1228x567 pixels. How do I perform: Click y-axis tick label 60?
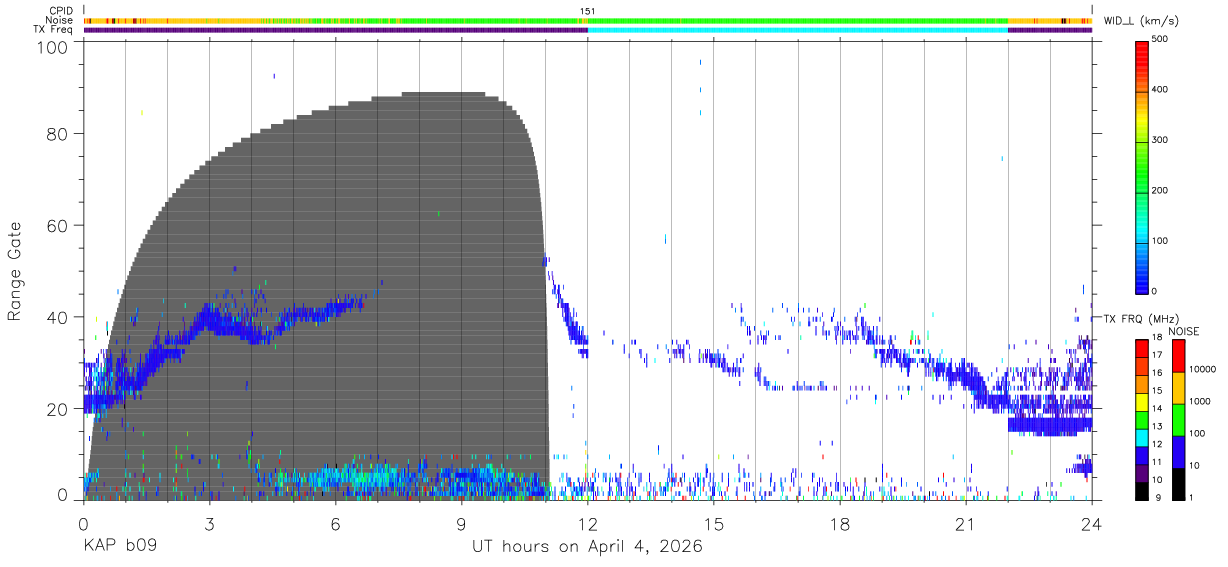pyautogui.click(x=55, y=226)
